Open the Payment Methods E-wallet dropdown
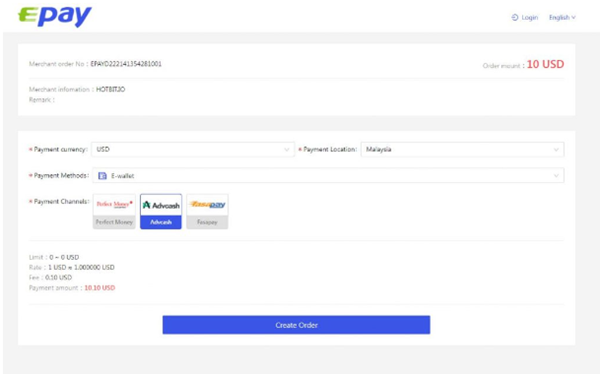The image size is (600, 374). (328, 175)
